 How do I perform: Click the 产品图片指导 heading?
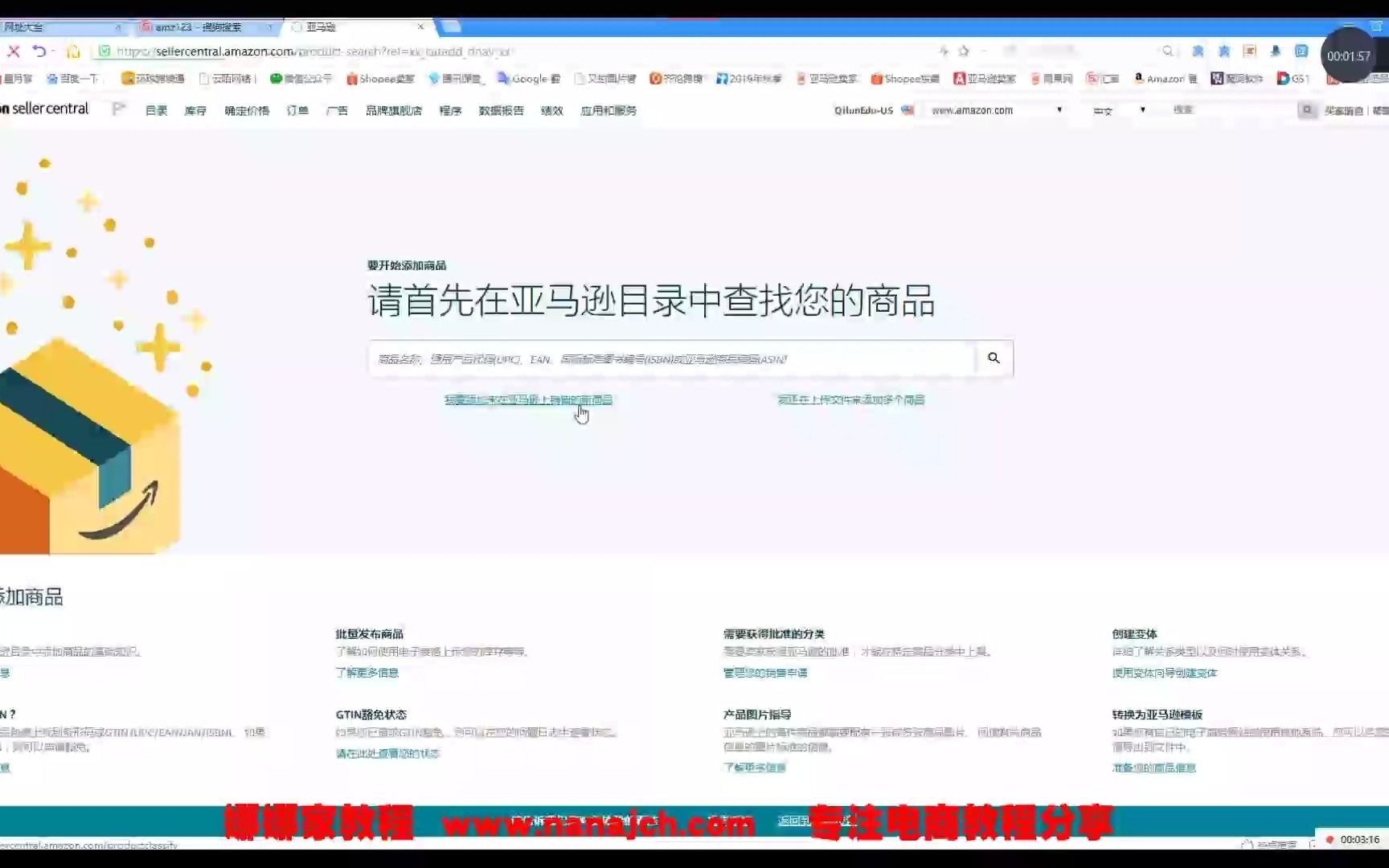pos(757,714)
